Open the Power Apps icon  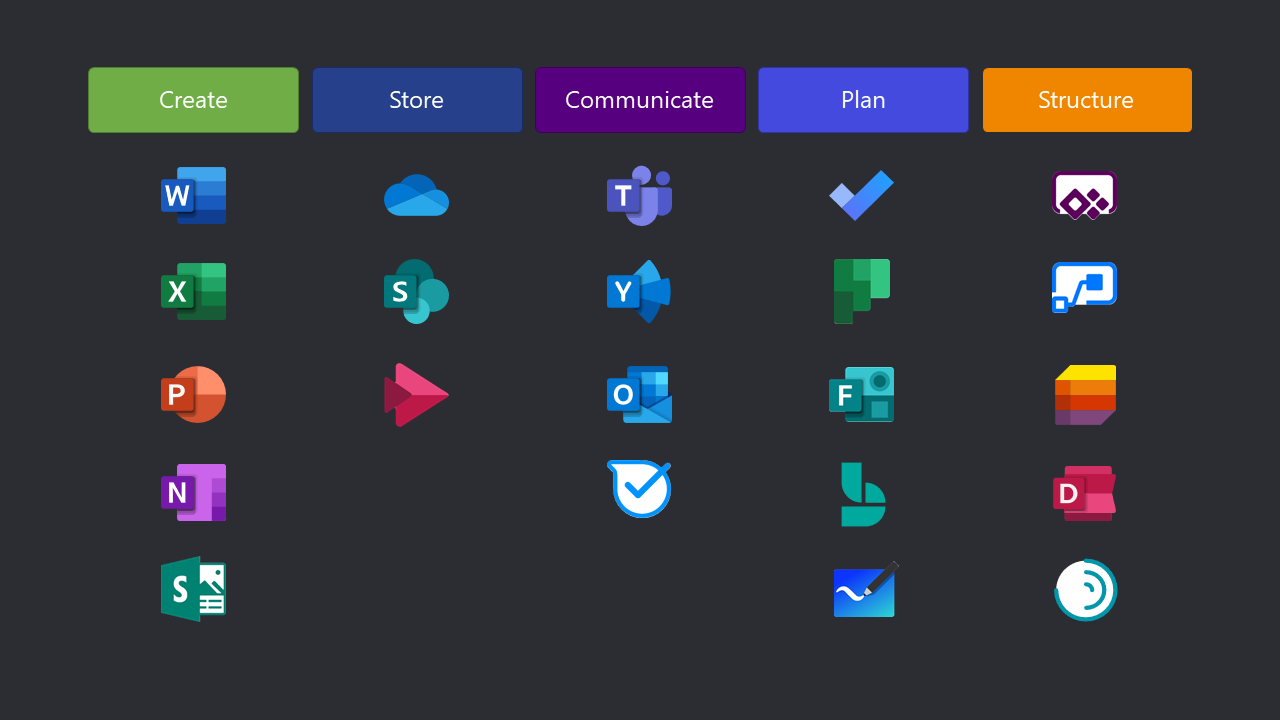(1085, 195)
